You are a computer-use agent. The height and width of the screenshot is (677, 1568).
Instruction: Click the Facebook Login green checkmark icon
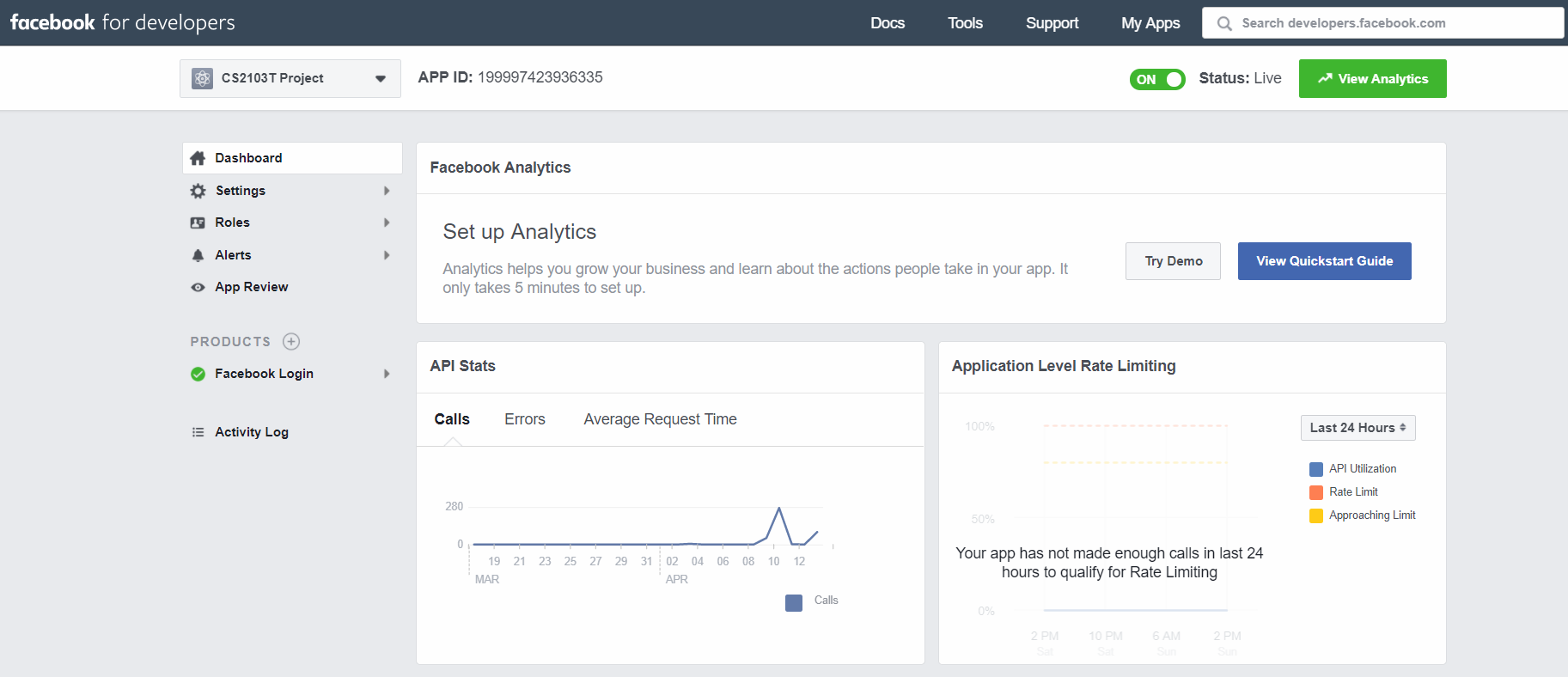(x=198, y=374)
